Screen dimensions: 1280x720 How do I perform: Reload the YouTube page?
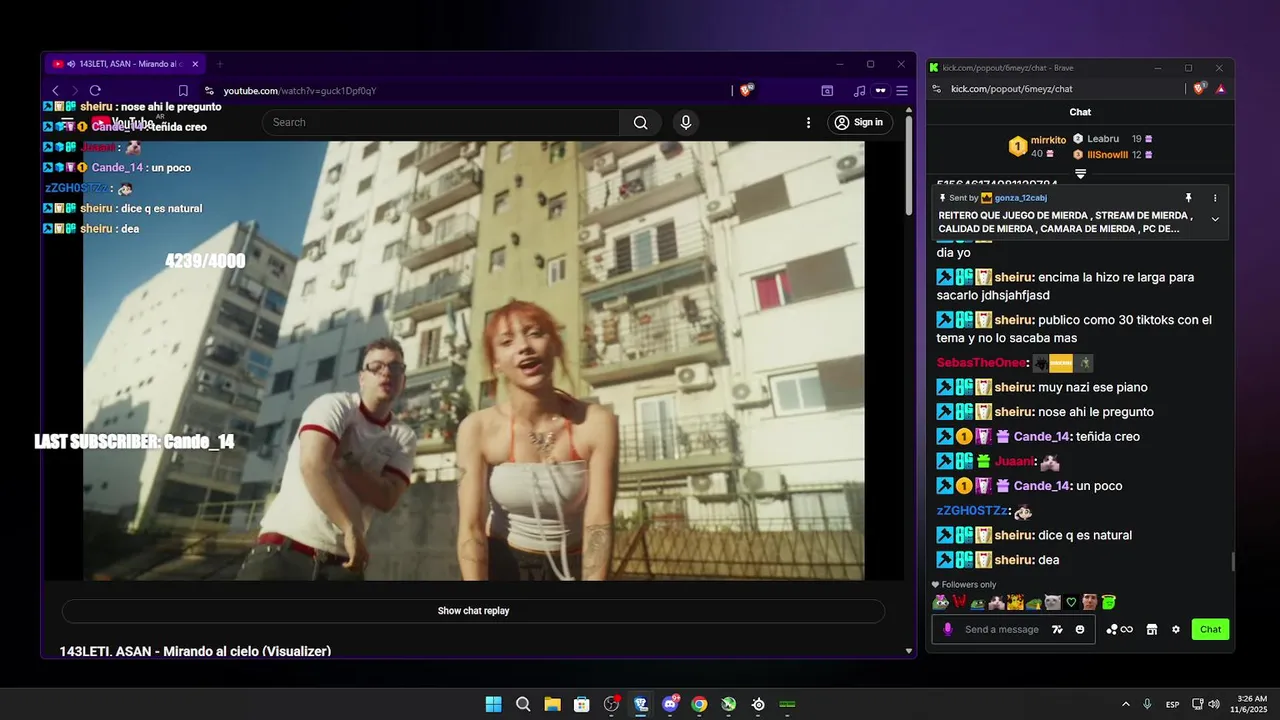click(95, 90)
